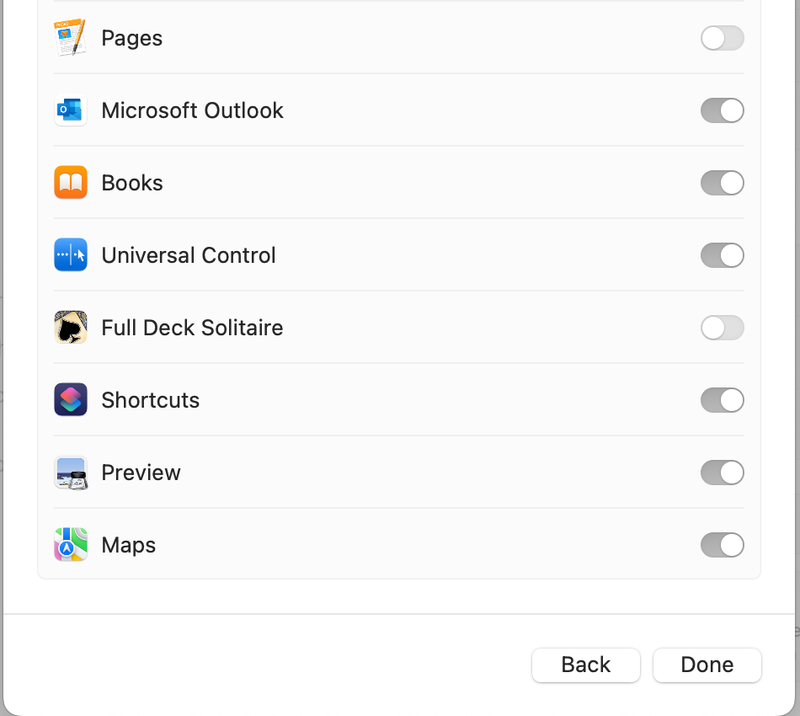This screenshot has width=800, height=716.
Task: Click the Maps app icon
Action: [x=70, y=545]
